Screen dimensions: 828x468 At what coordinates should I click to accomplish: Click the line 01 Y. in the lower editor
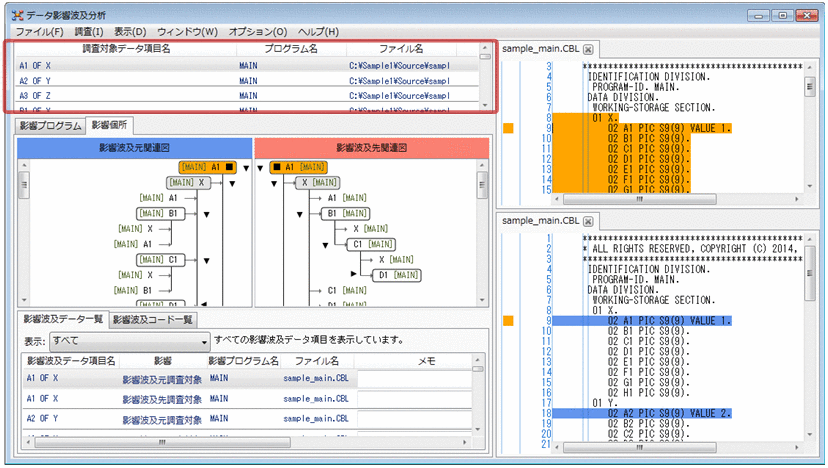605,403
